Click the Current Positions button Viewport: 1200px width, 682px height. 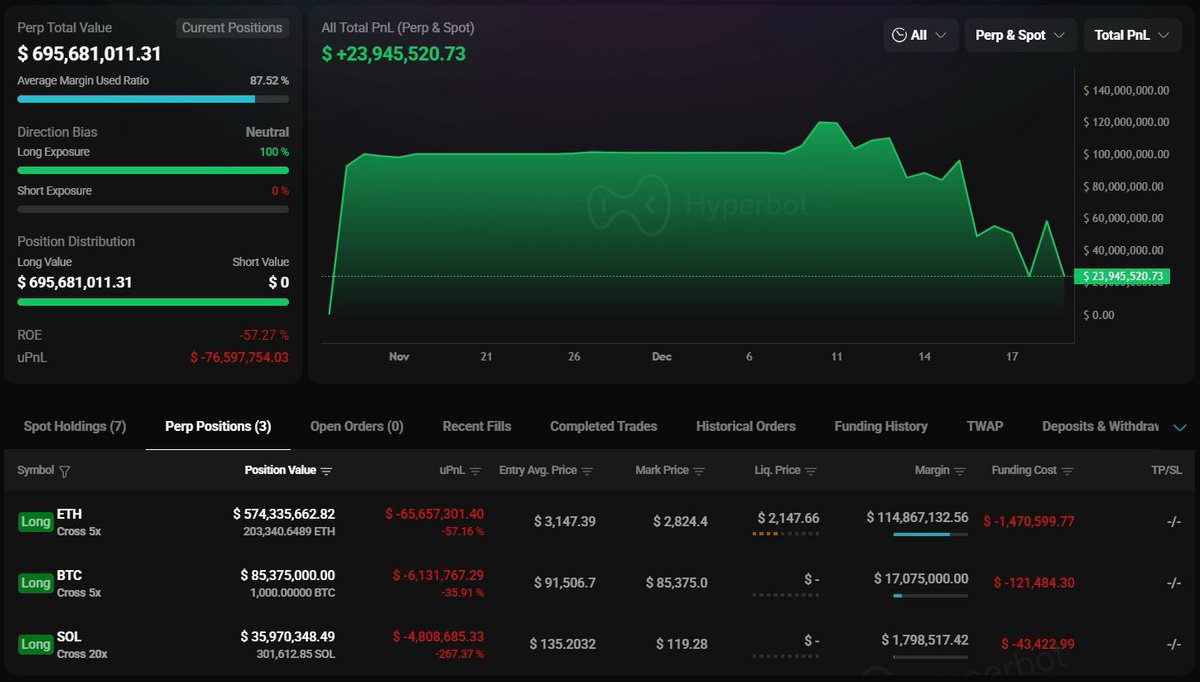tap(232, 28)
